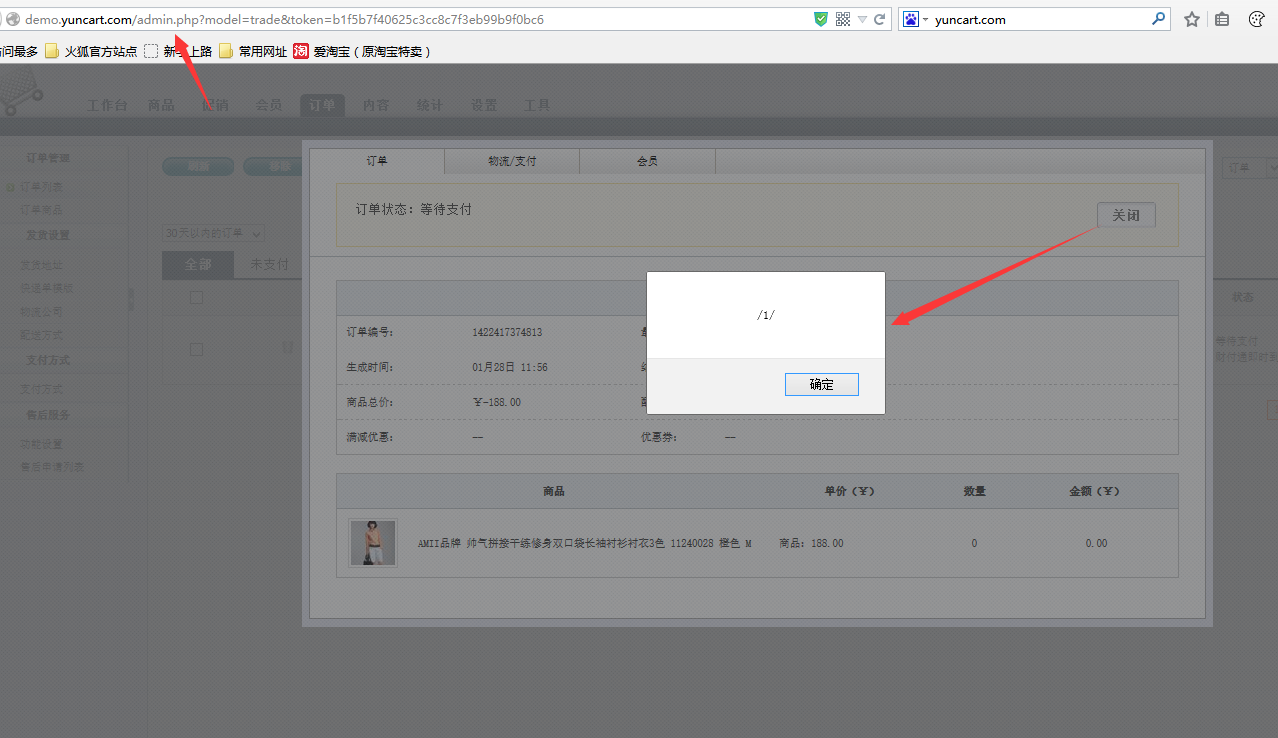Click the 确定 button in the alert dialog

(821, 384)
